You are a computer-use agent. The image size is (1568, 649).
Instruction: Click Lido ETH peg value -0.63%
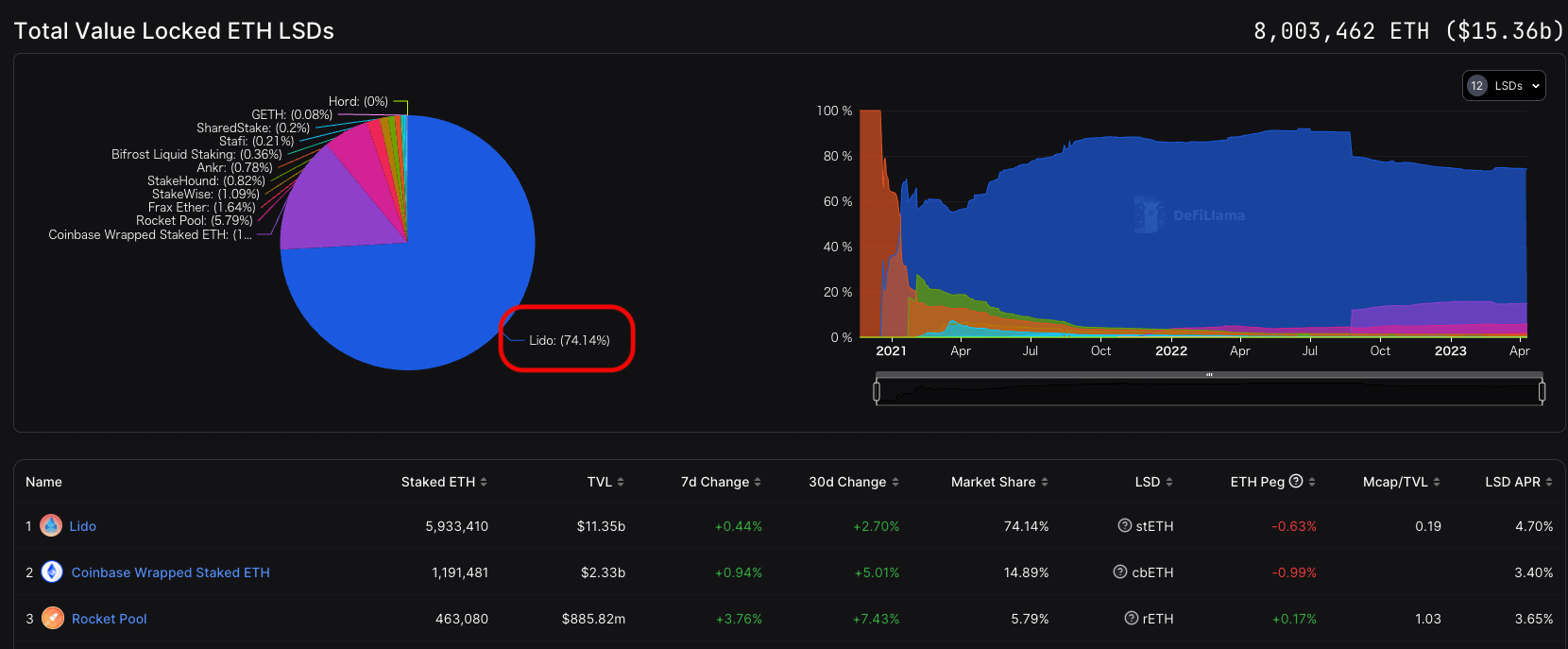pyautogui.click(x=1294, y=526)
